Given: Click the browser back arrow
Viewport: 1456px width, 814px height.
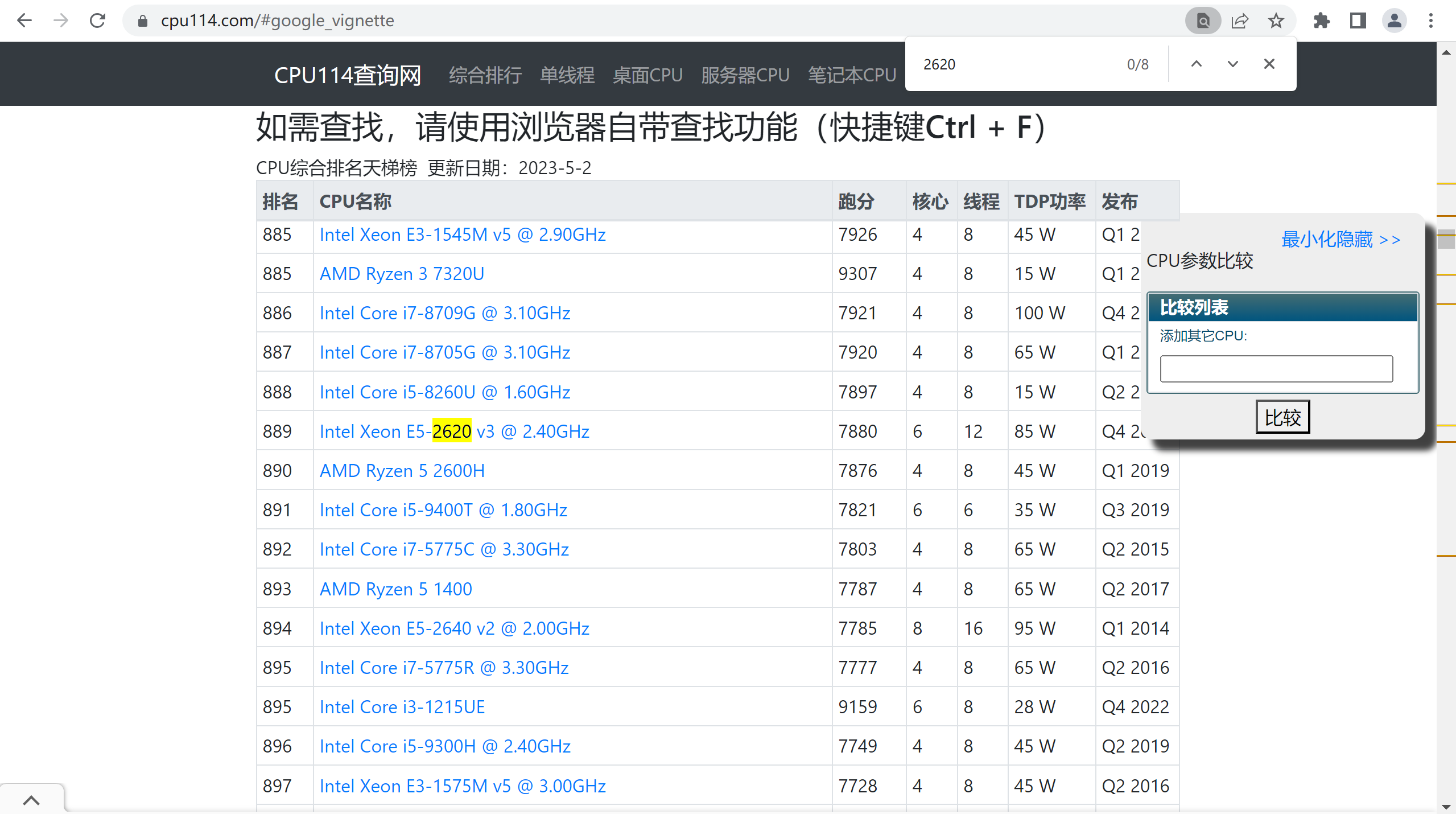Looking at the screenshot, I should tap(24, 21).
